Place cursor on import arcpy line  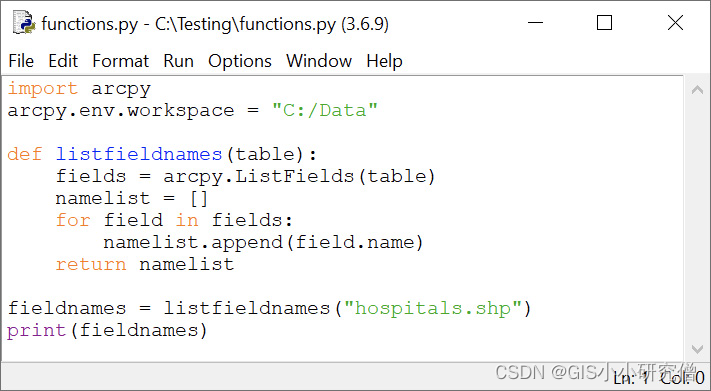tap(79, 88)
